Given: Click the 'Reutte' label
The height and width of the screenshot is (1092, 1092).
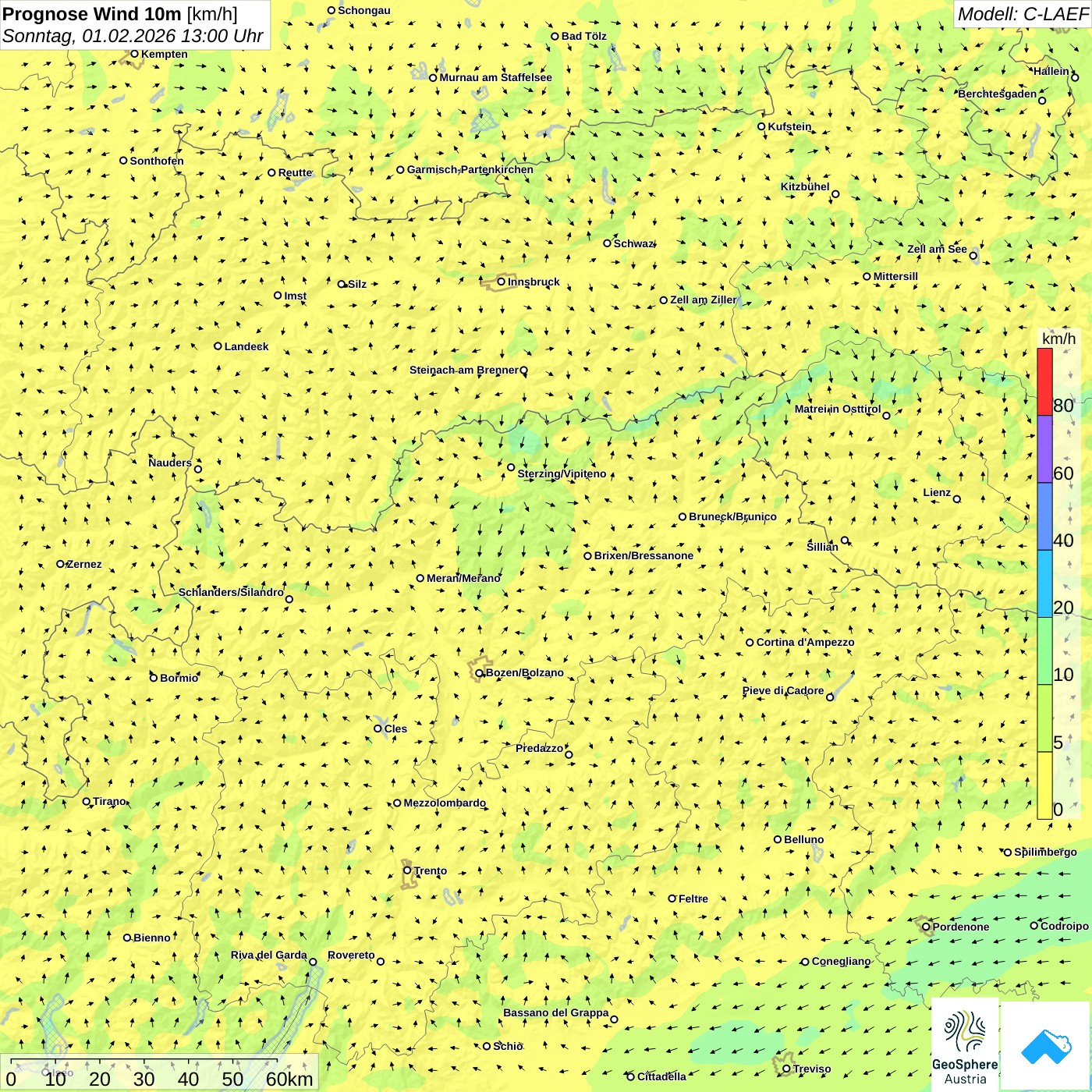Looking at the screenshot, I should 296,172.
